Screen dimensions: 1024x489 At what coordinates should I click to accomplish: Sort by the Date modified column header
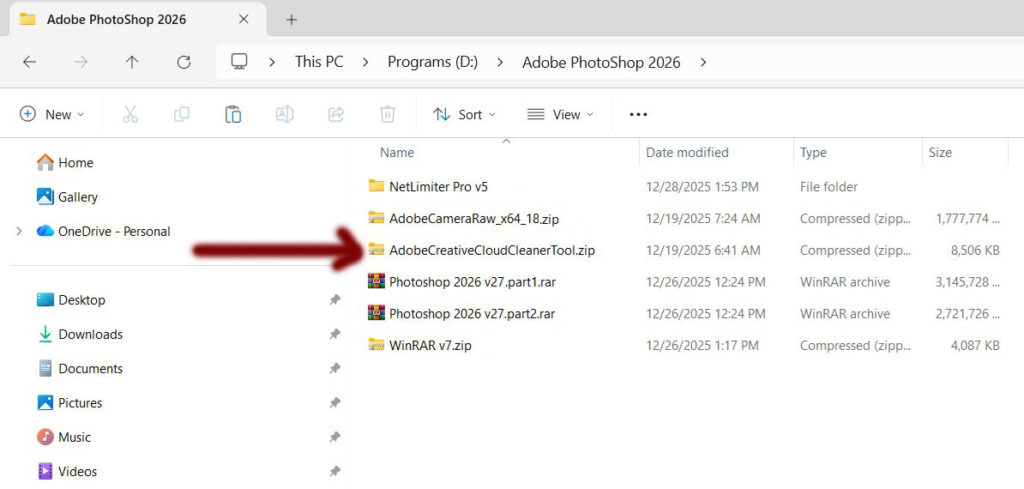pyautogui.click(x=687, y=153)
